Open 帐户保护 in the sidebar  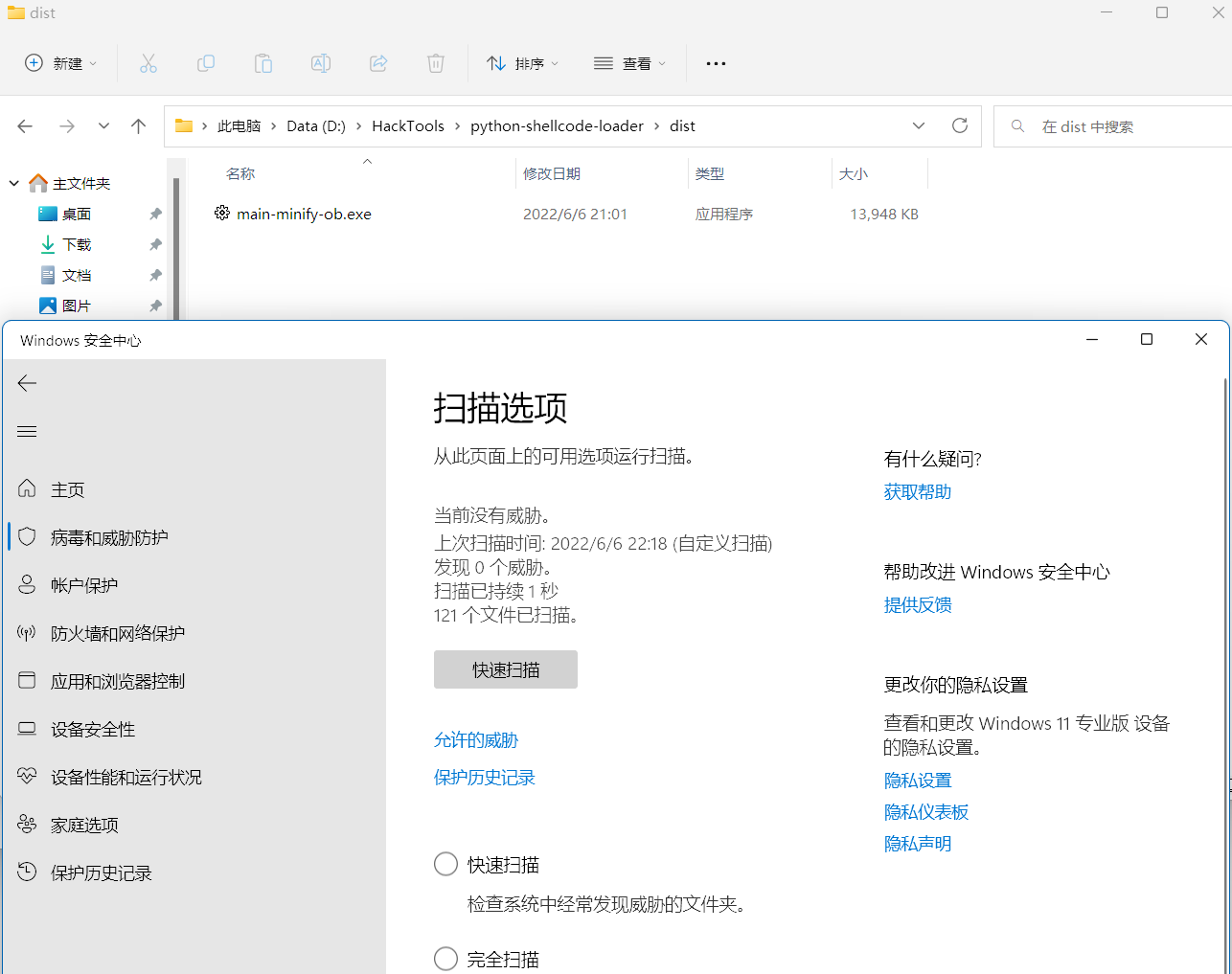point(194,585)
